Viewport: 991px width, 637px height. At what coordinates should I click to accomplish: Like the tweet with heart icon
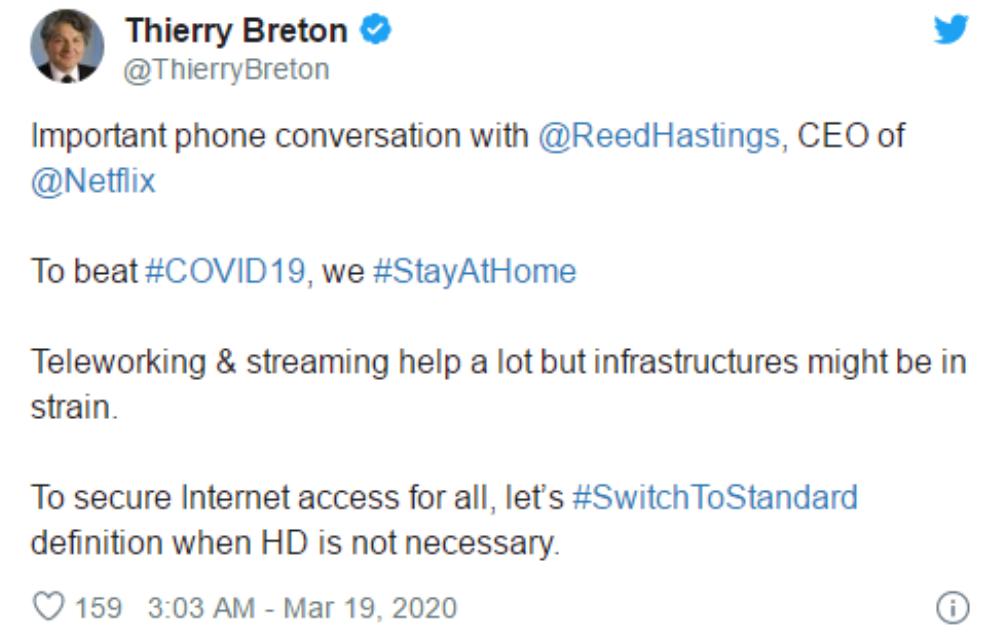coord(49,607)
